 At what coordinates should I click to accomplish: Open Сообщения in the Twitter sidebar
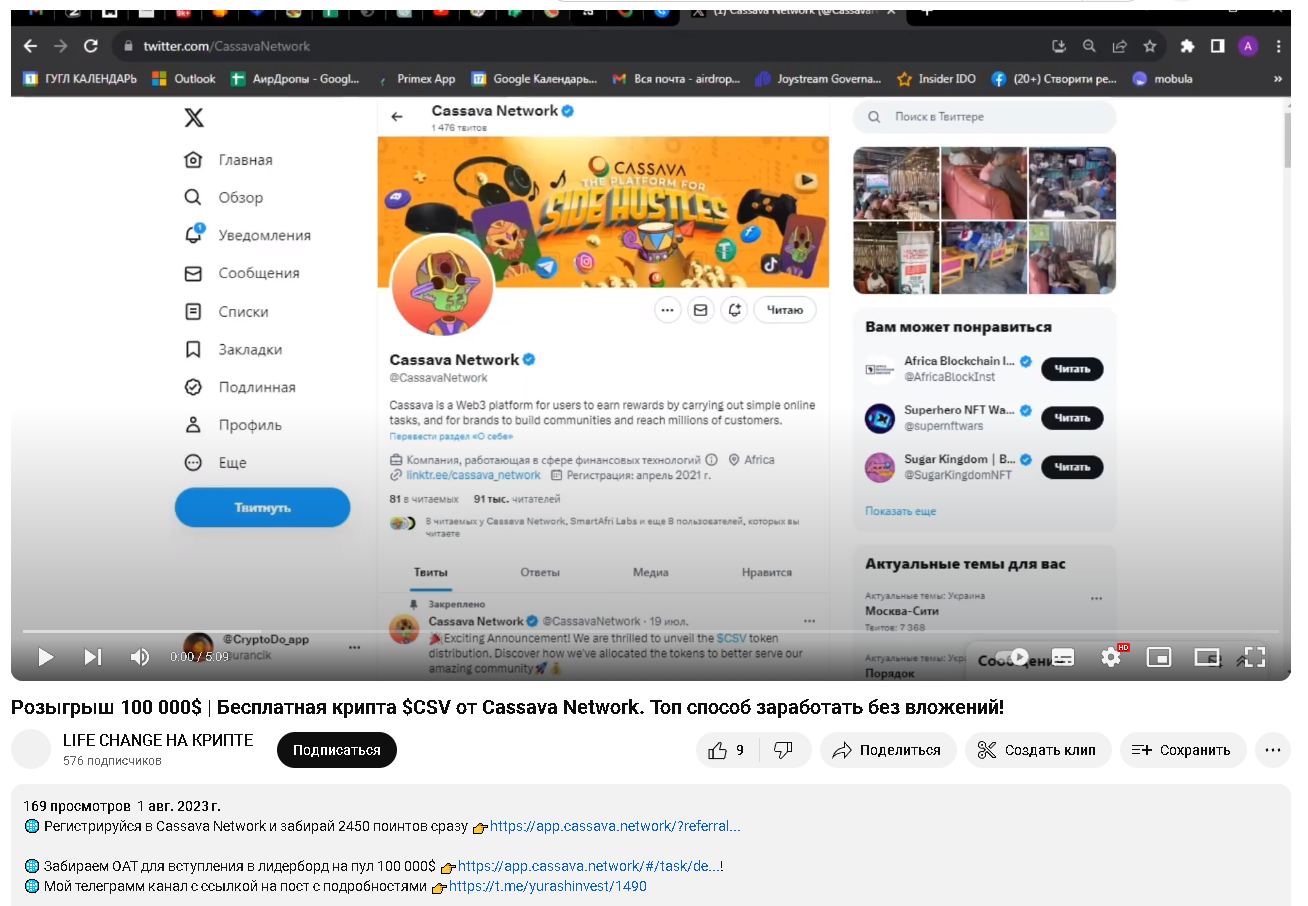(242, 273)
